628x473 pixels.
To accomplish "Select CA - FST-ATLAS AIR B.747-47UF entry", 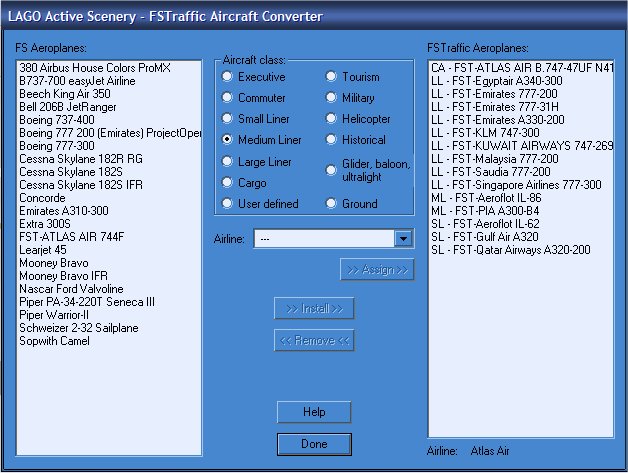I will pyautogui.click(x=522, y=68).
